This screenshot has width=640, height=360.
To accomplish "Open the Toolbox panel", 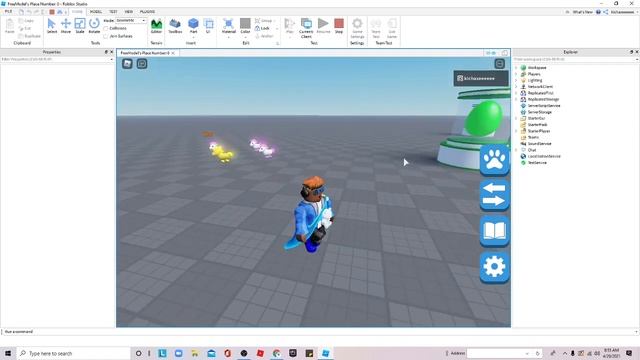I will [x=175, y=26].
